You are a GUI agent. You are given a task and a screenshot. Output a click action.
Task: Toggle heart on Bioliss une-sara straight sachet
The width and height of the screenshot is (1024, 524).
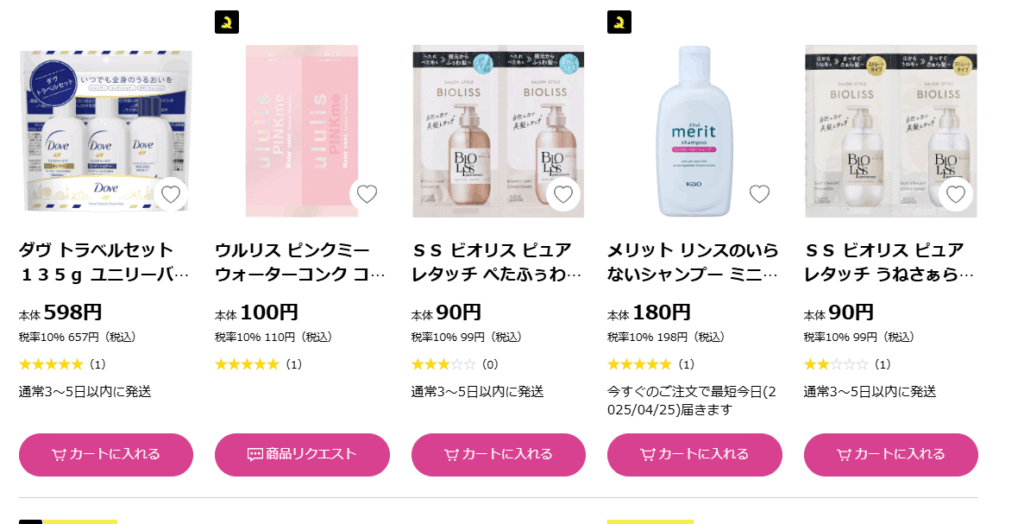coord(955,194)
